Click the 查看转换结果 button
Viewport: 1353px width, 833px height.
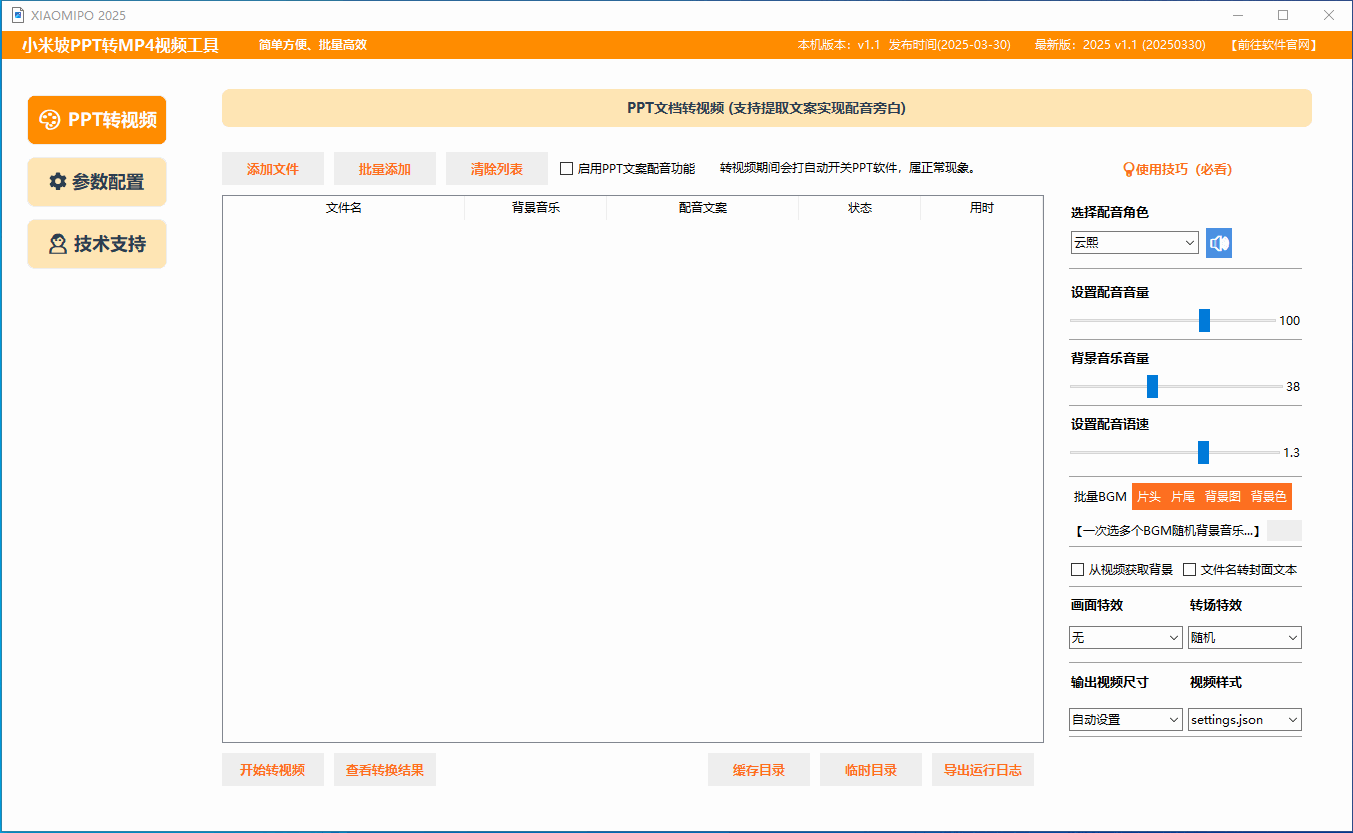(x=385, y=770)
